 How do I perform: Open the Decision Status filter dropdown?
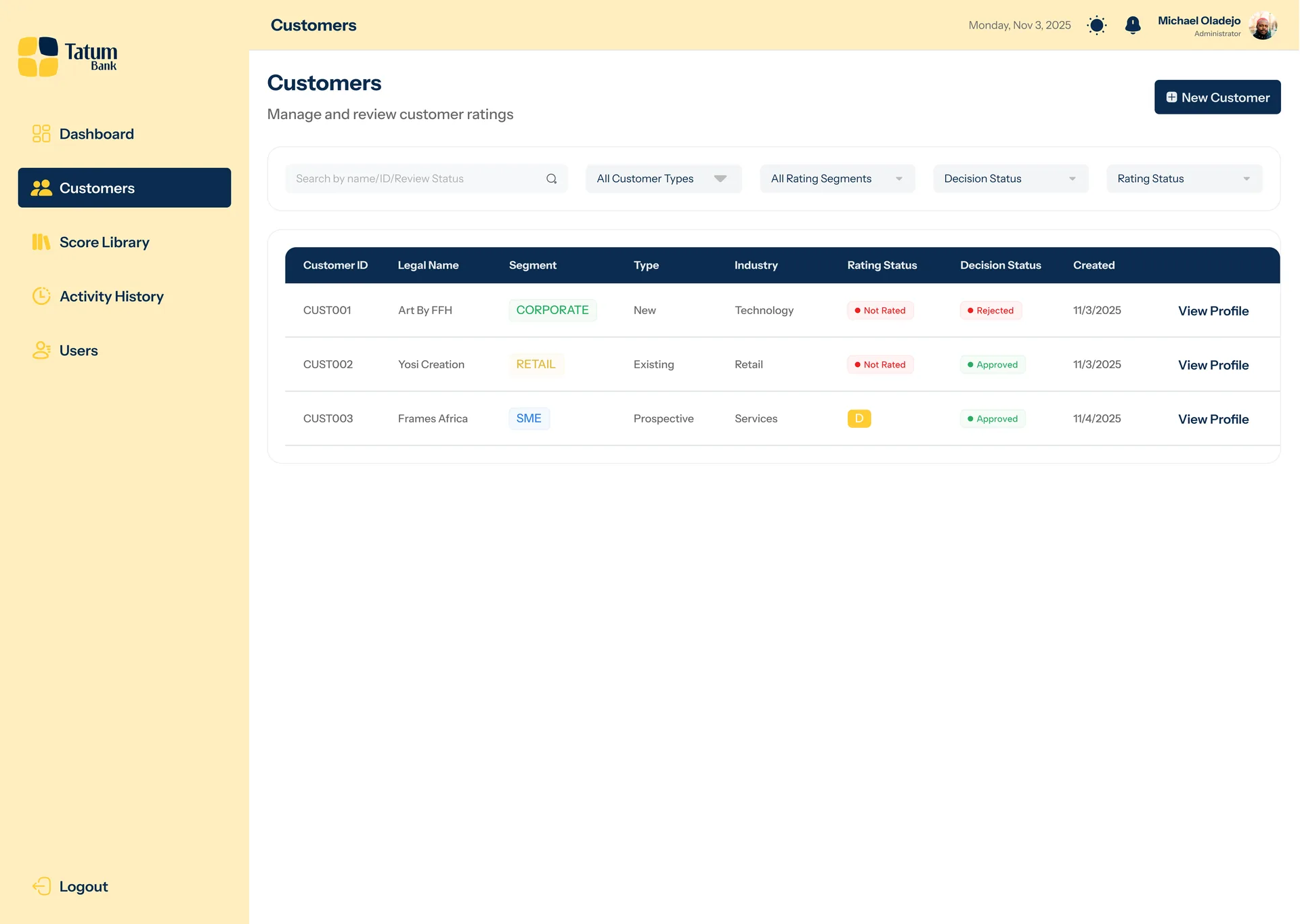(1010, 179)
